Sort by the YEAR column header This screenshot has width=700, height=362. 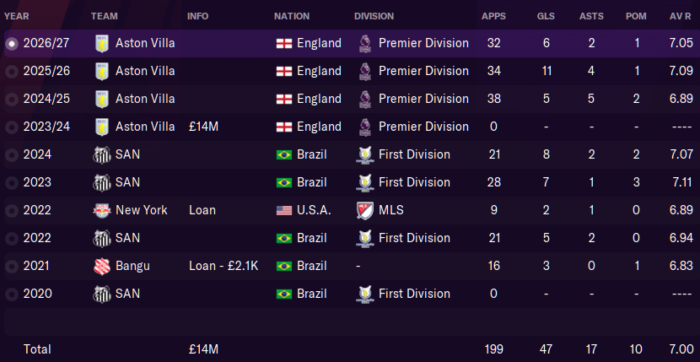point(17,17)
